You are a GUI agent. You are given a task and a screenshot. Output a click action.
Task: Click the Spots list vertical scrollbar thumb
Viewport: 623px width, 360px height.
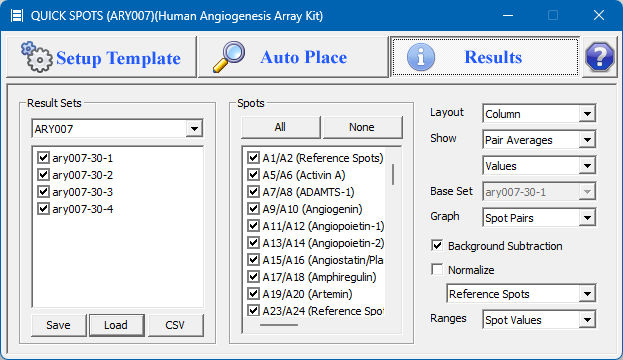tap(393, 174)
